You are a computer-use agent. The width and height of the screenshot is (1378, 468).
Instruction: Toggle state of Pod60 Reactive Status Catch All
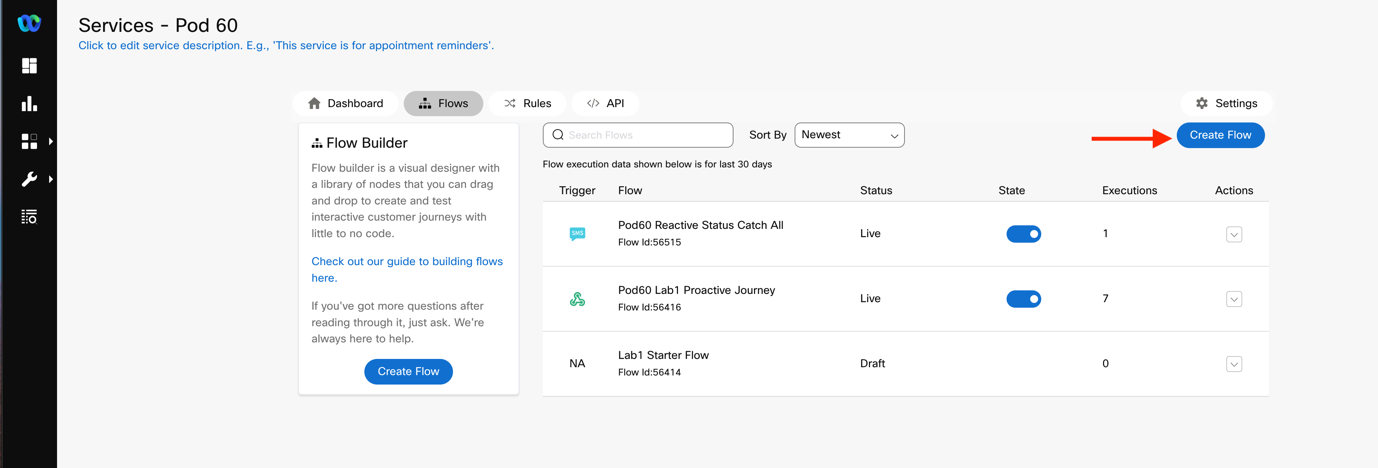[x=1023, y=234]
